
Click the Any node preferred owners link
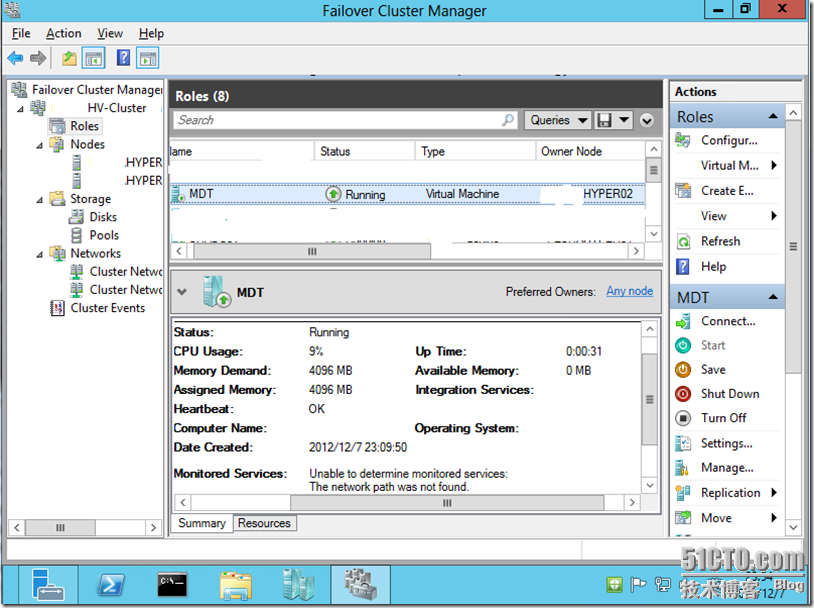point(630,291)
